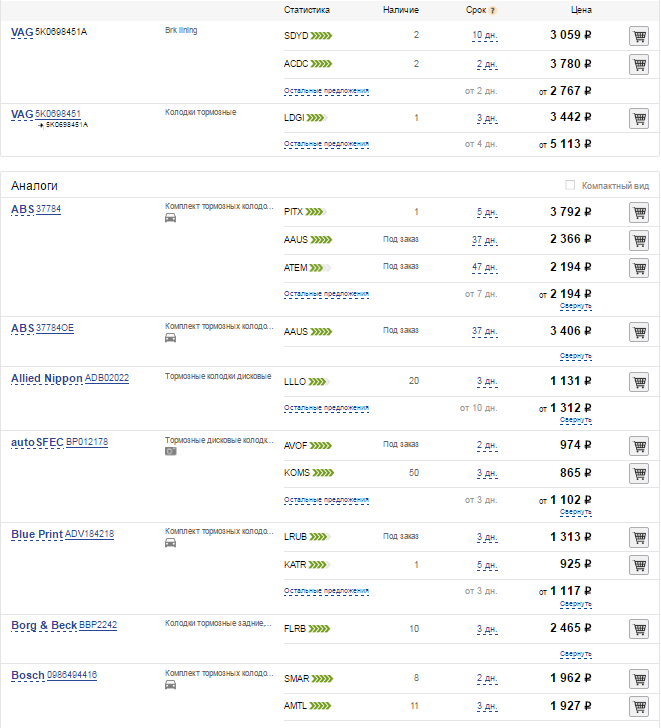
Task: Add ACDC 3 780 ₽ offer to cart
Action: (x=639, y=65)
